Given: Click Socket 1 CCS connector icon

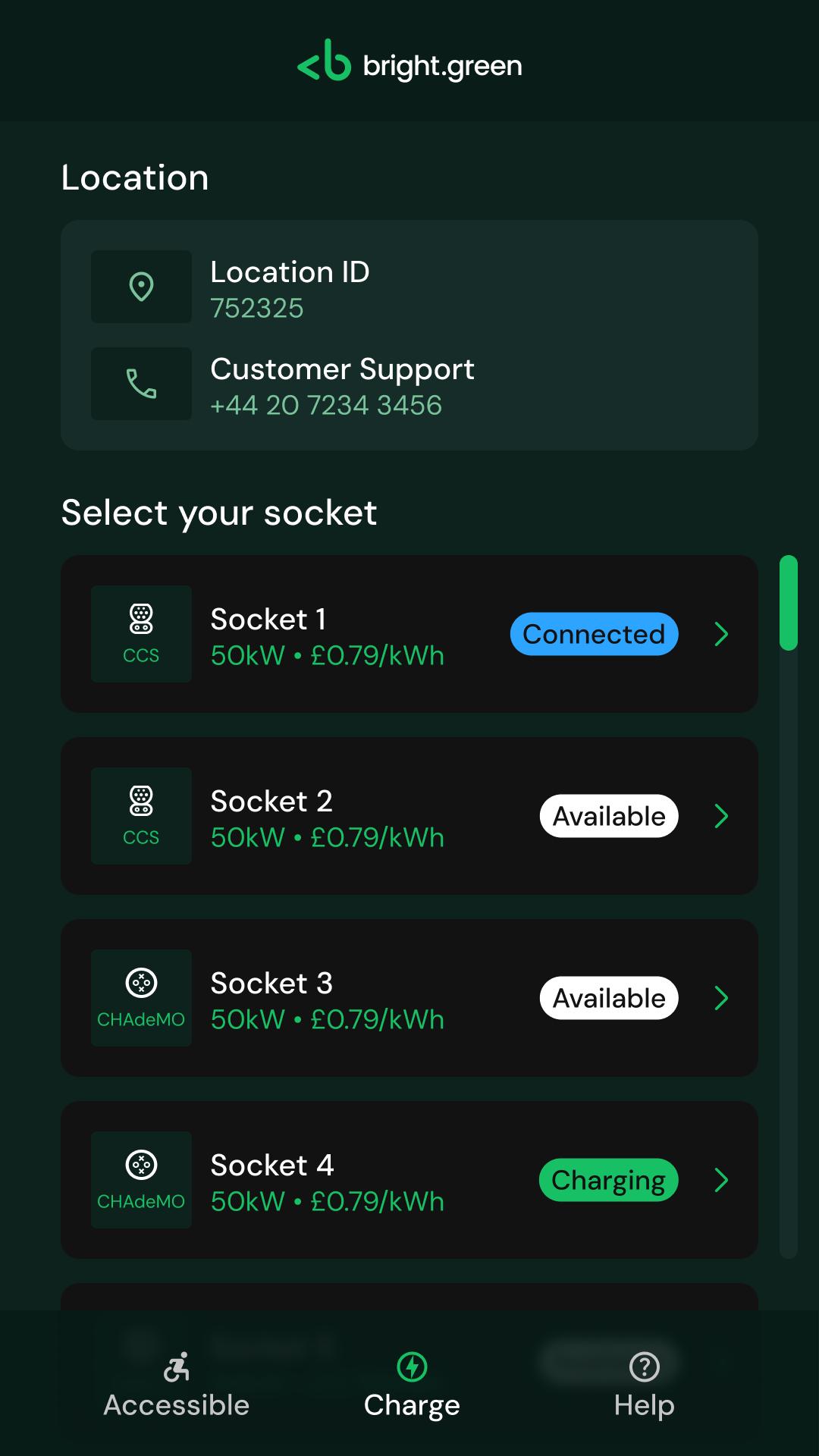Looking at the screenshot, I should [x=141, y=619].
